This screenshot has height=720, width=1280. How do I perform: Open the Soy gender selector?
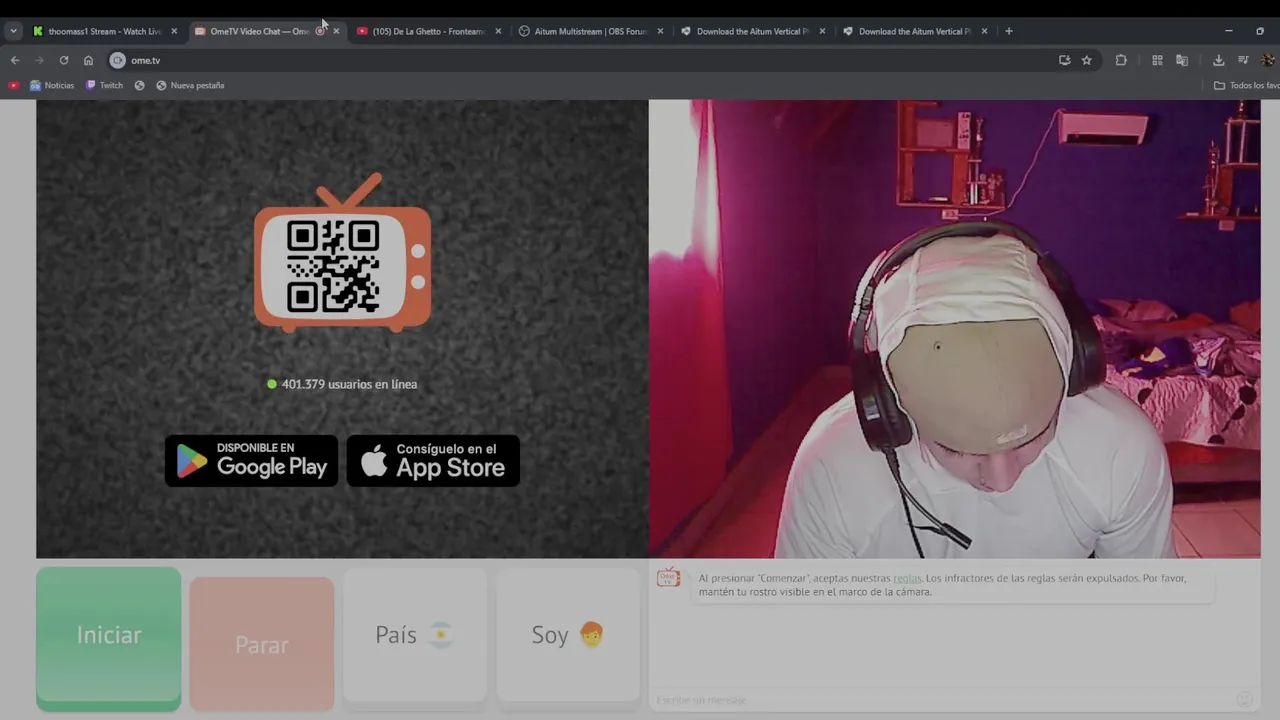568,635
